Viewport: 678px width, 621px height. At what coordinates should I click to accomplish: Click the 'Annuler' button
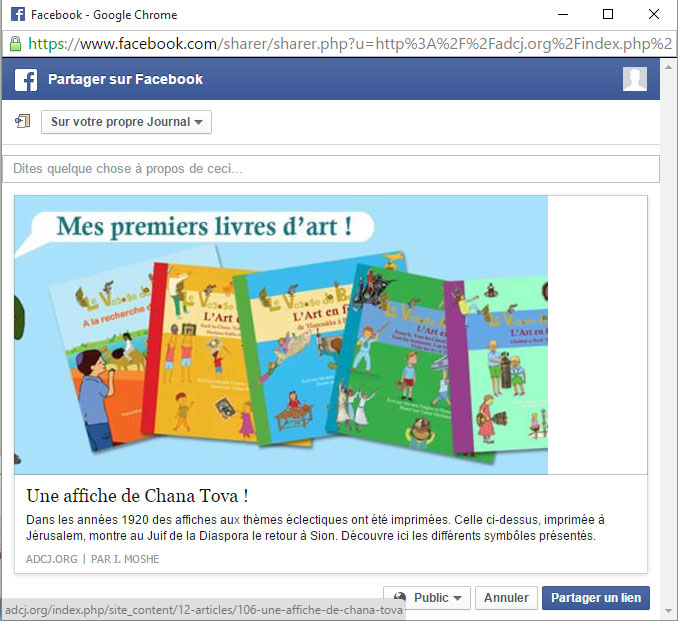click(506, 598)
